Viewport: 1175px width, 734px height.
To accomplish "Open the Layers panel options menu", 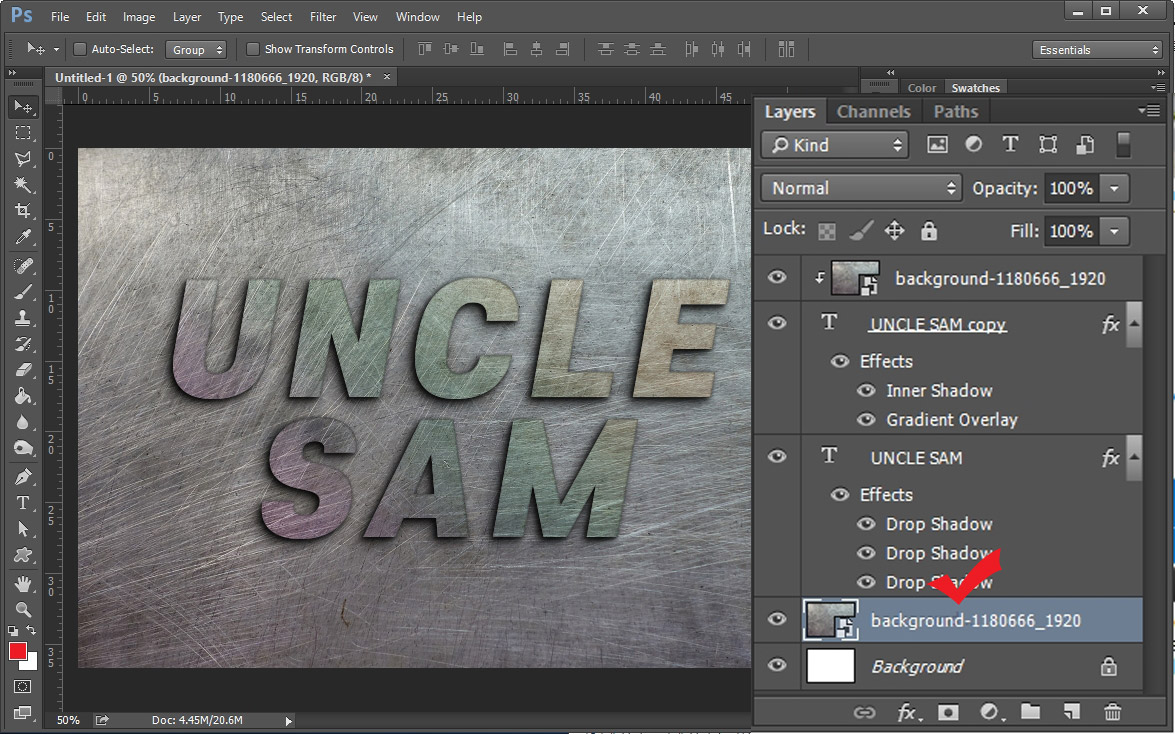I will (1150, 111).
